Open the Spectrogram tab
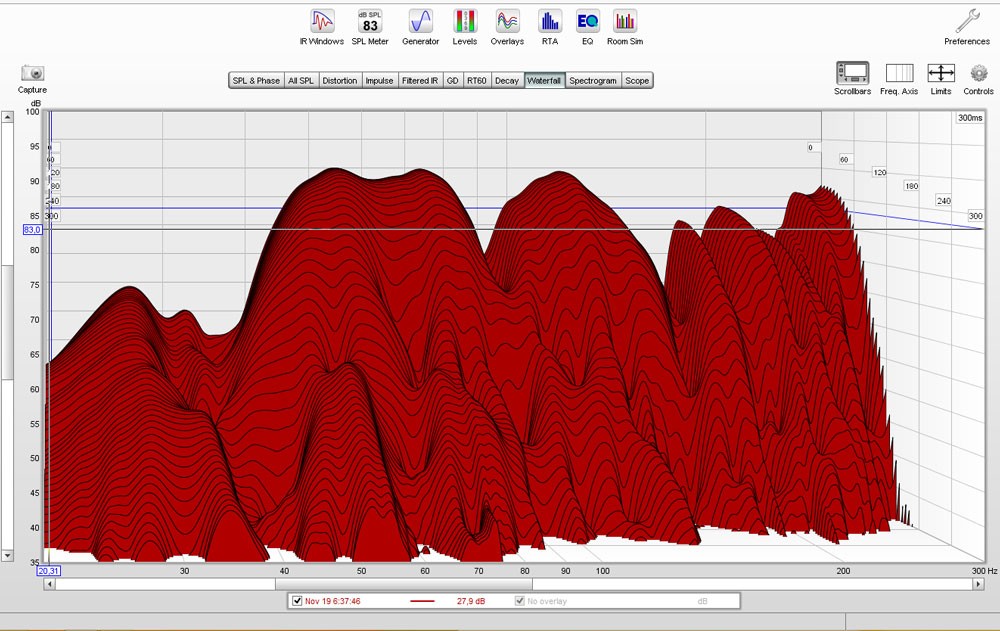1000x631 pixels. [593, 80]
